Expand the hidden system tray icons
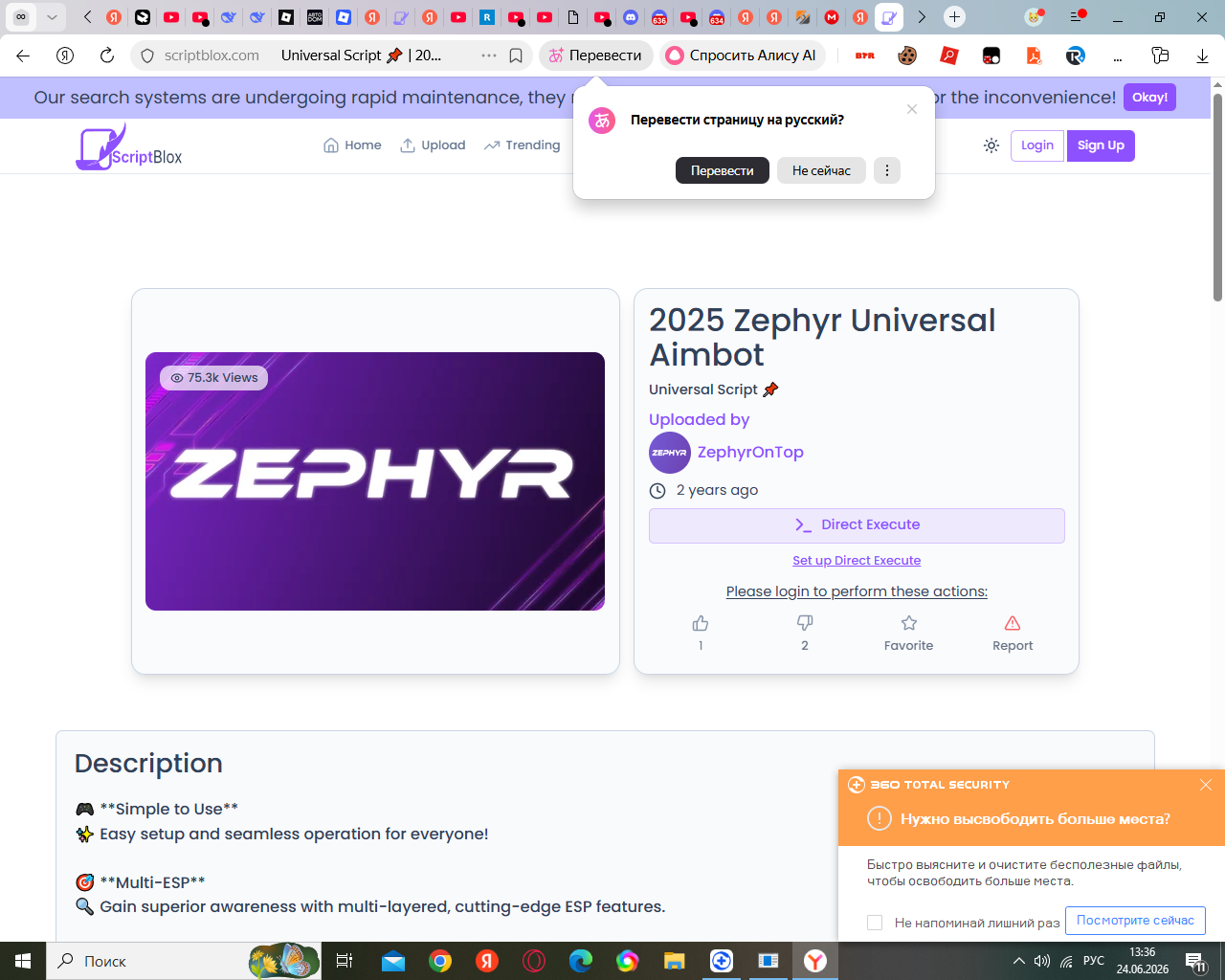The height and width of the screenshot is (980, 1225). (x=1018, y=961)
